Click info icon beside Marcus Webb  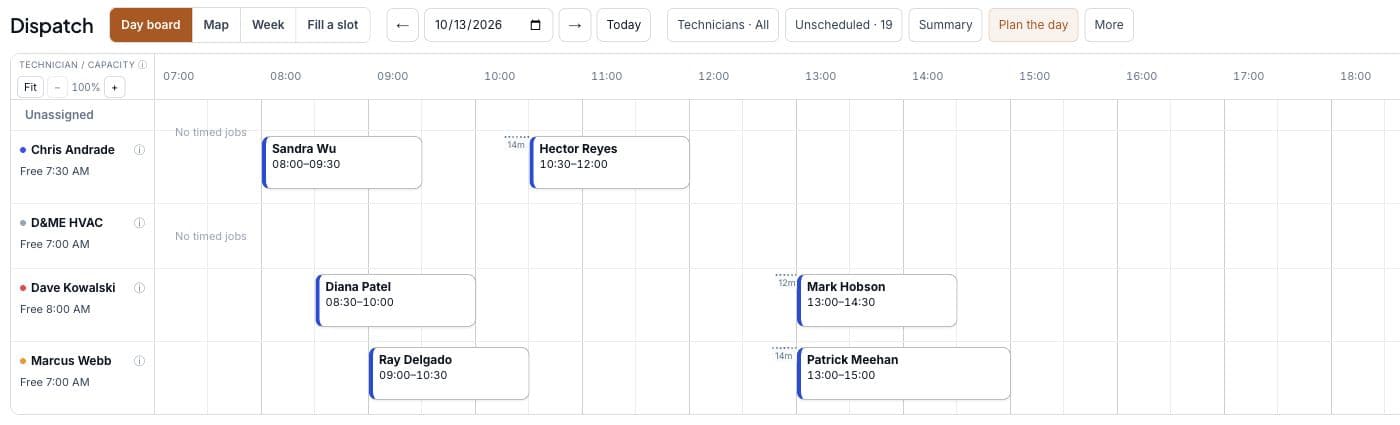click(139, 361)
